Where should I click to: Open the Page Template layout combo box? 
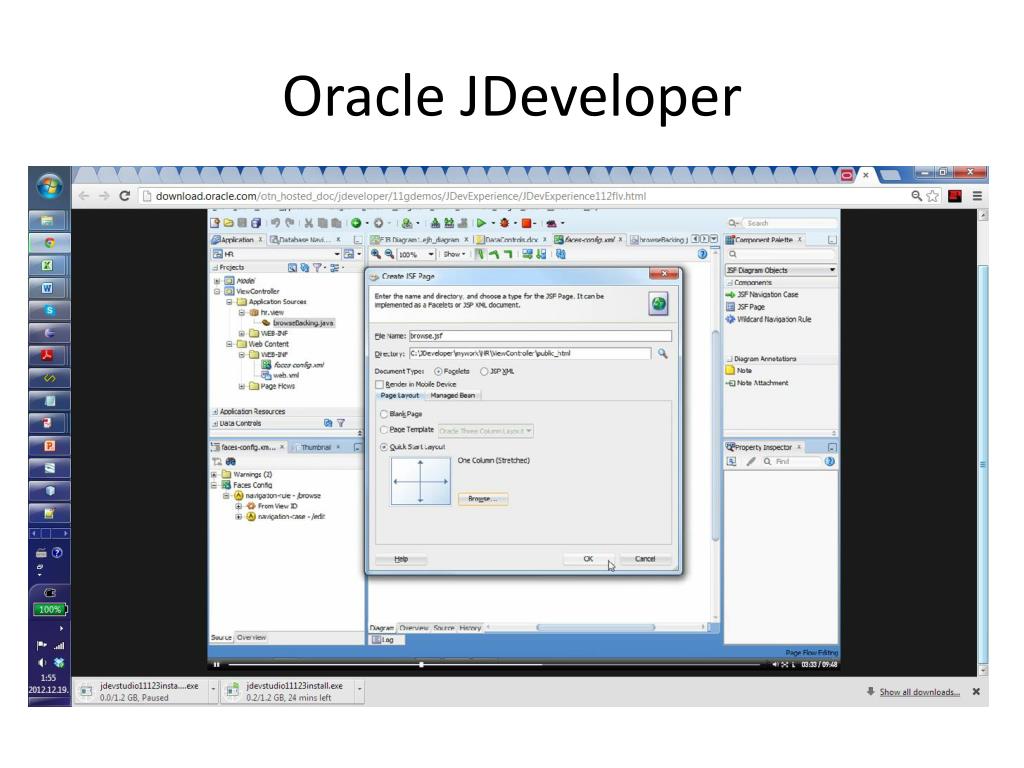click(x=485, y=431)
